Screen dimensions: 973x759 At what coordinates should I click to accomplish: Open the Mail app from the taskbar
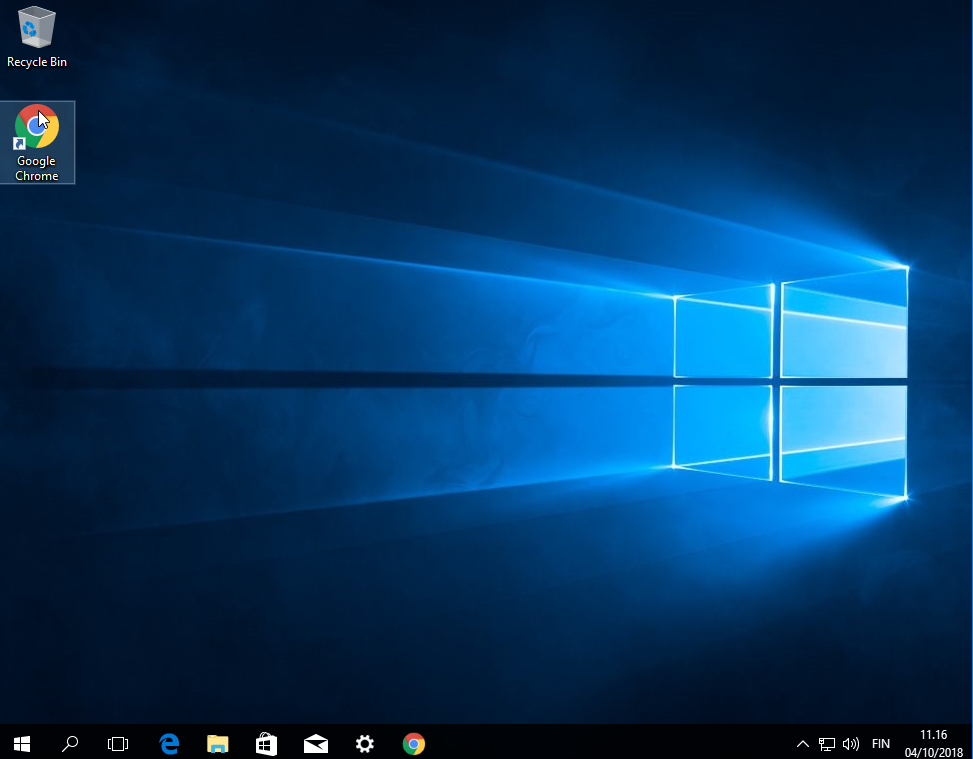(x=315, y=743)
